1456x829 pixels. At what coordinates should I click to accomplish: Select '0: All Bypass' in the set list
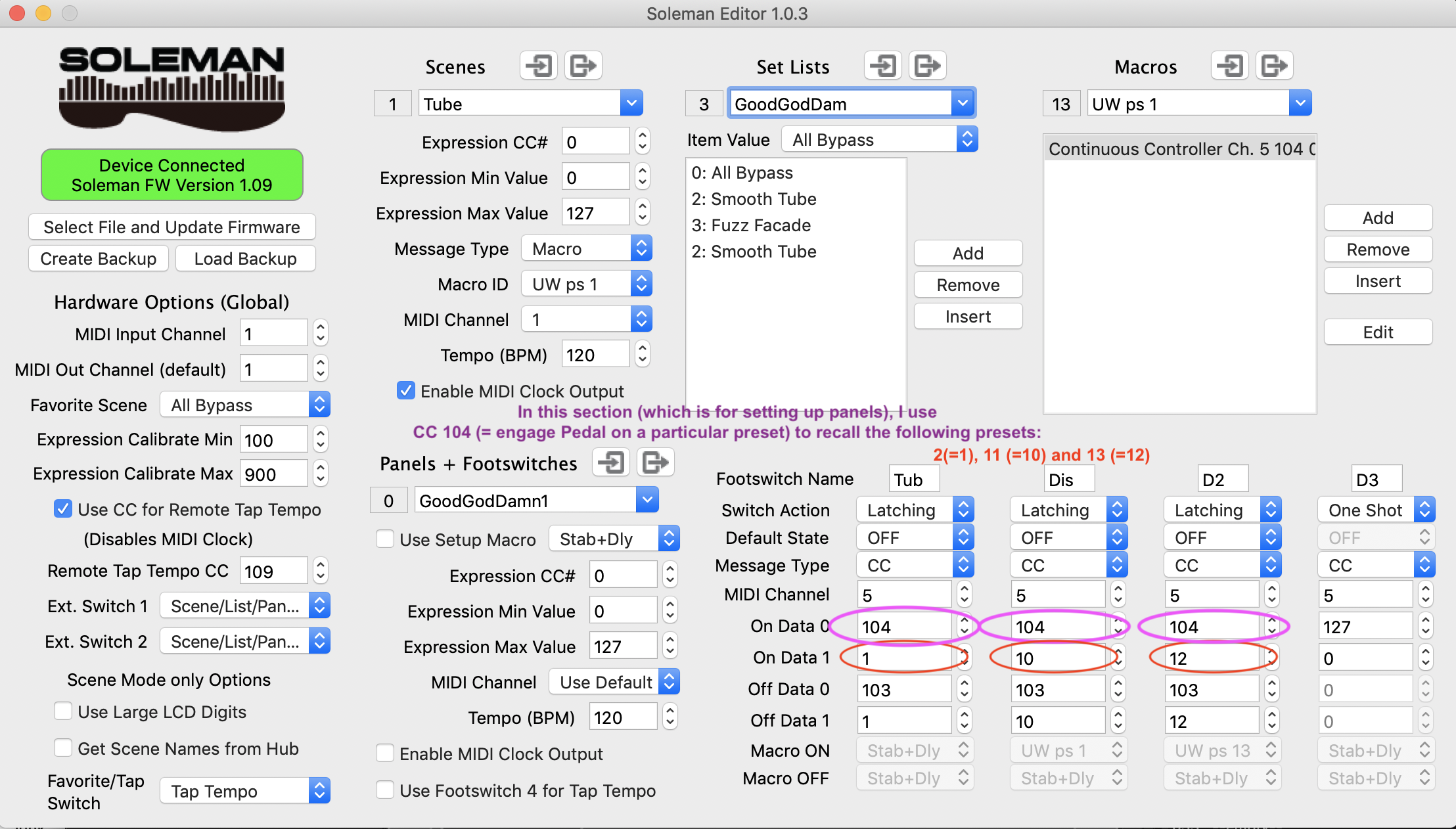coord(796,172)
